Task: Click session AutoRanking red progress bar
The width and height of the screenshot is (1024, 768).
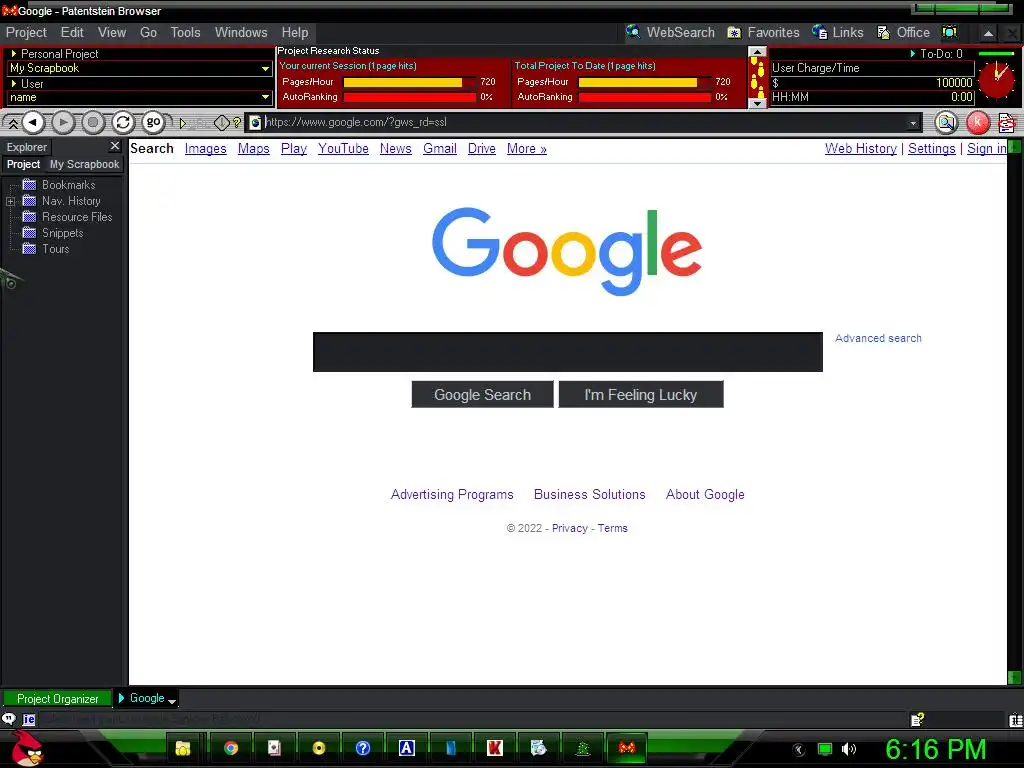Action: (x=410, y=97)
